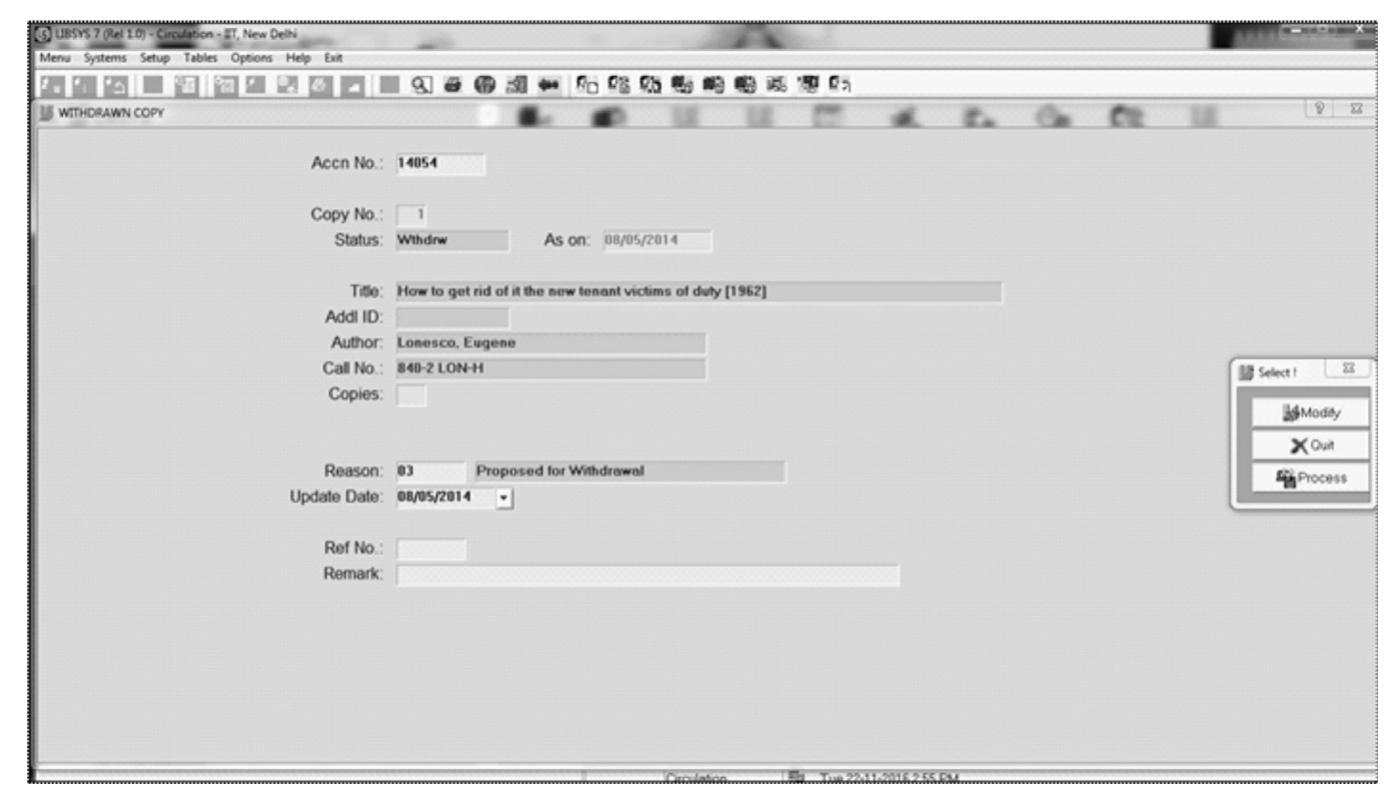1389x786 pixels.
Task: Click the Author field Lonesco, Eugene
Action: click(551, 344)
